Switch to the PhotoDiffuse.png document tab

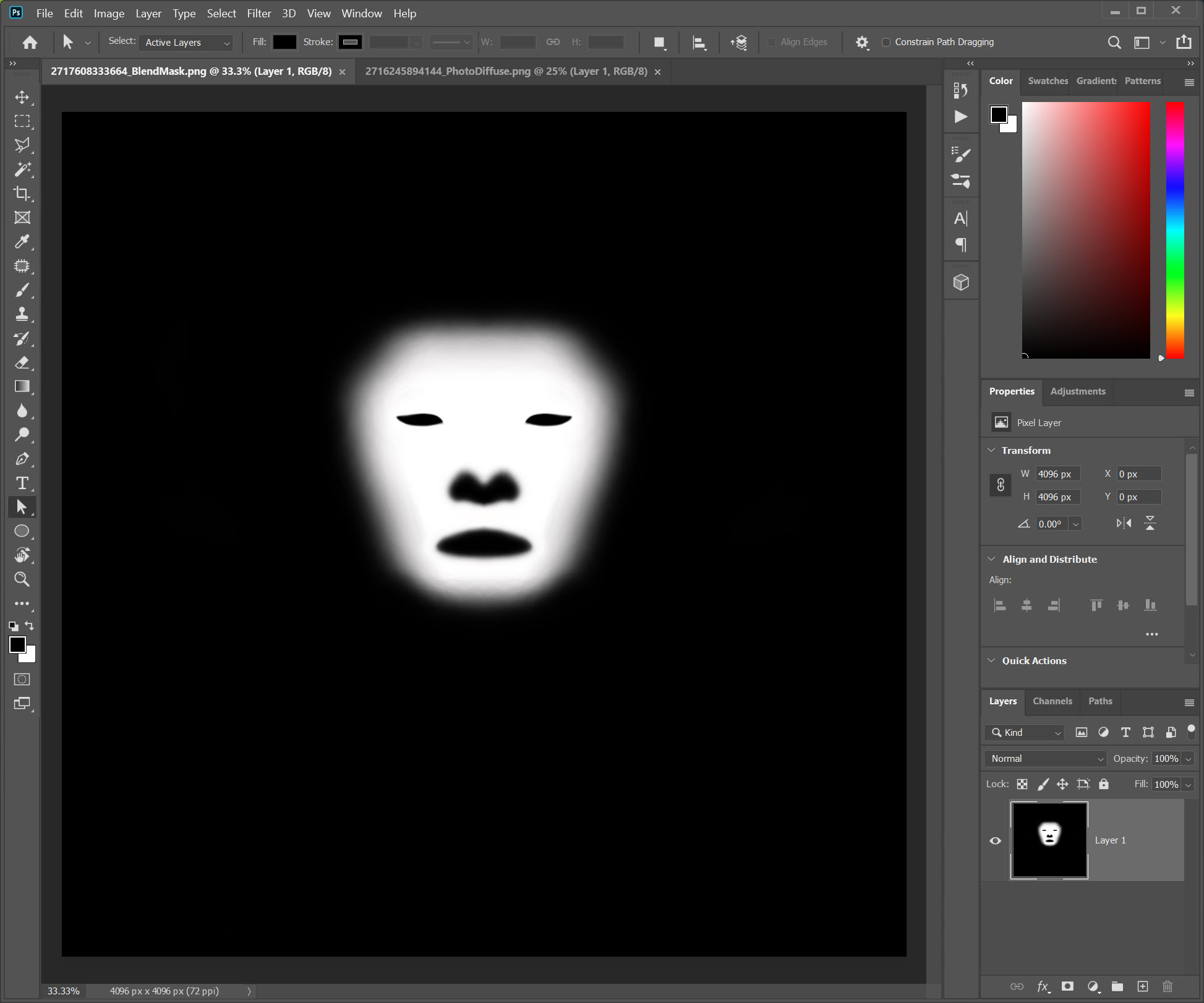point(506,71)
